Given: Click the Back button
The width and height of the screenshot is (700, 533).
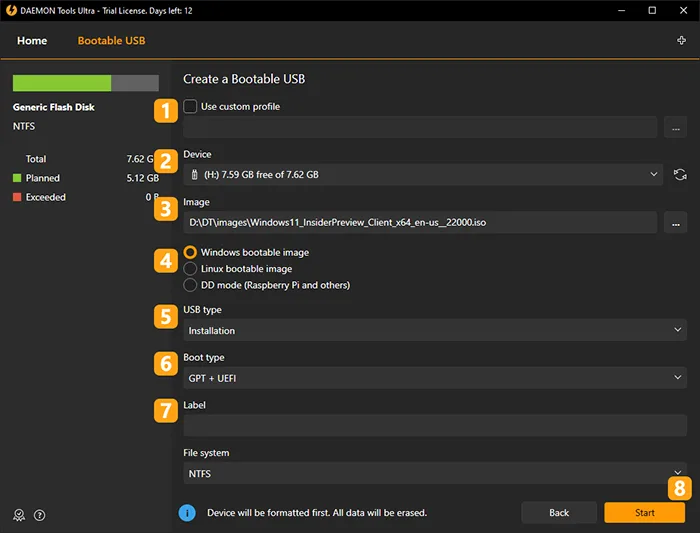Looking at the screenshot, I should [x=559, y=512].
